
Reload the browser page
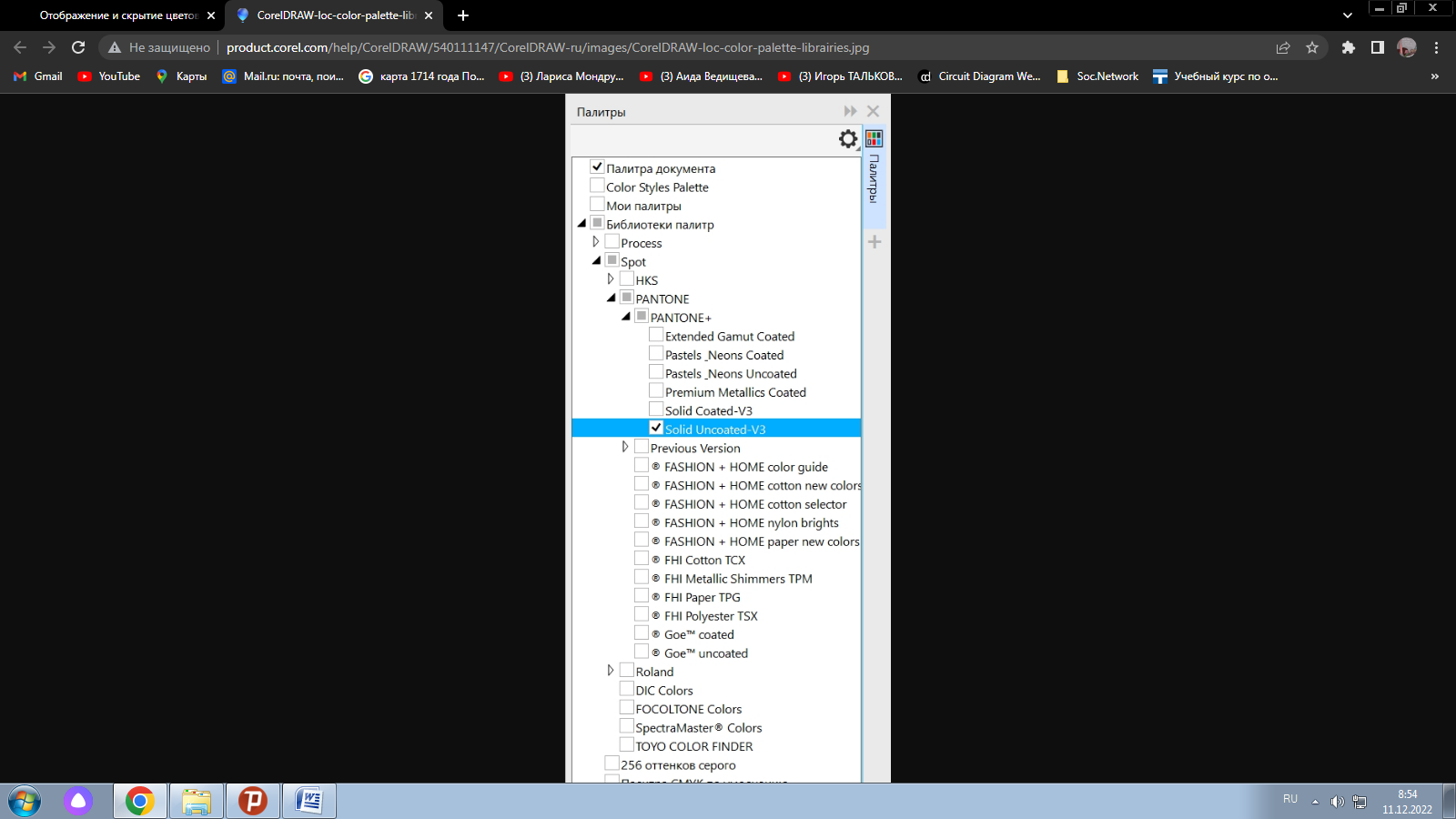[78, 47]
